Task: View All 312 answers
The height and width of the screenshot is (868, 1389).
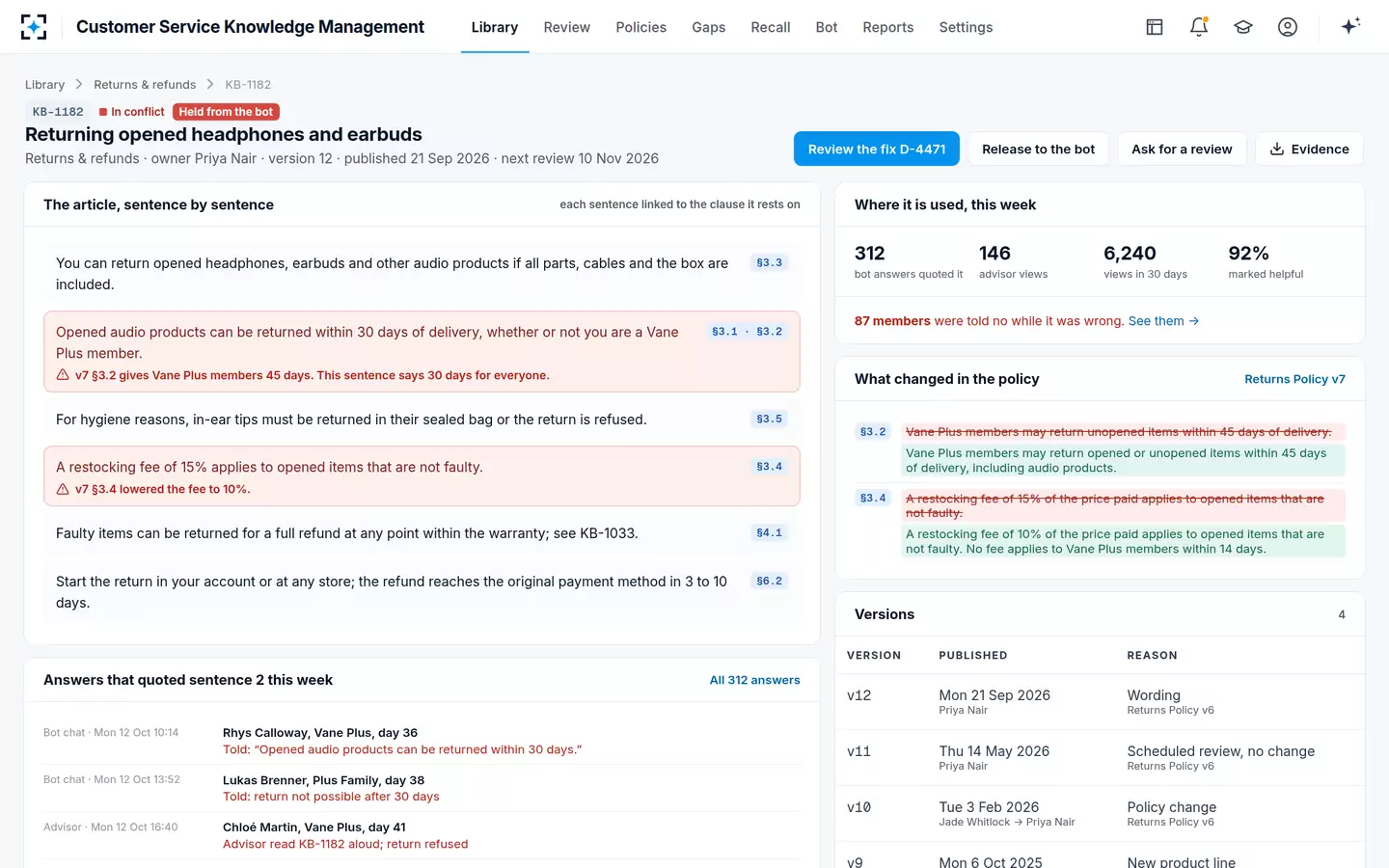Action: 755,680
